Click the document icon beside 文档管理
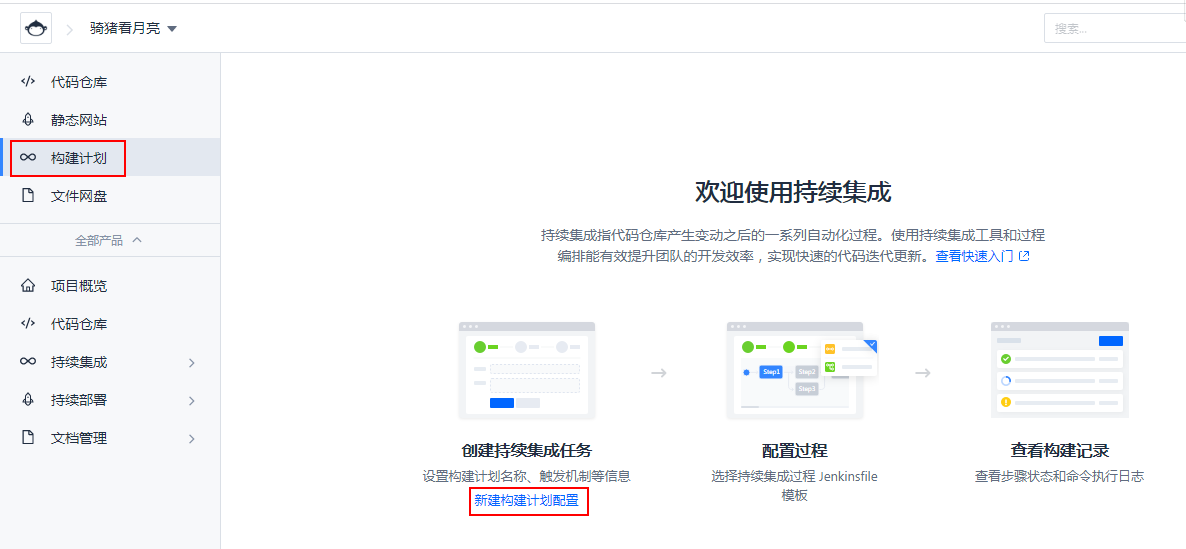 coord(28,438)
